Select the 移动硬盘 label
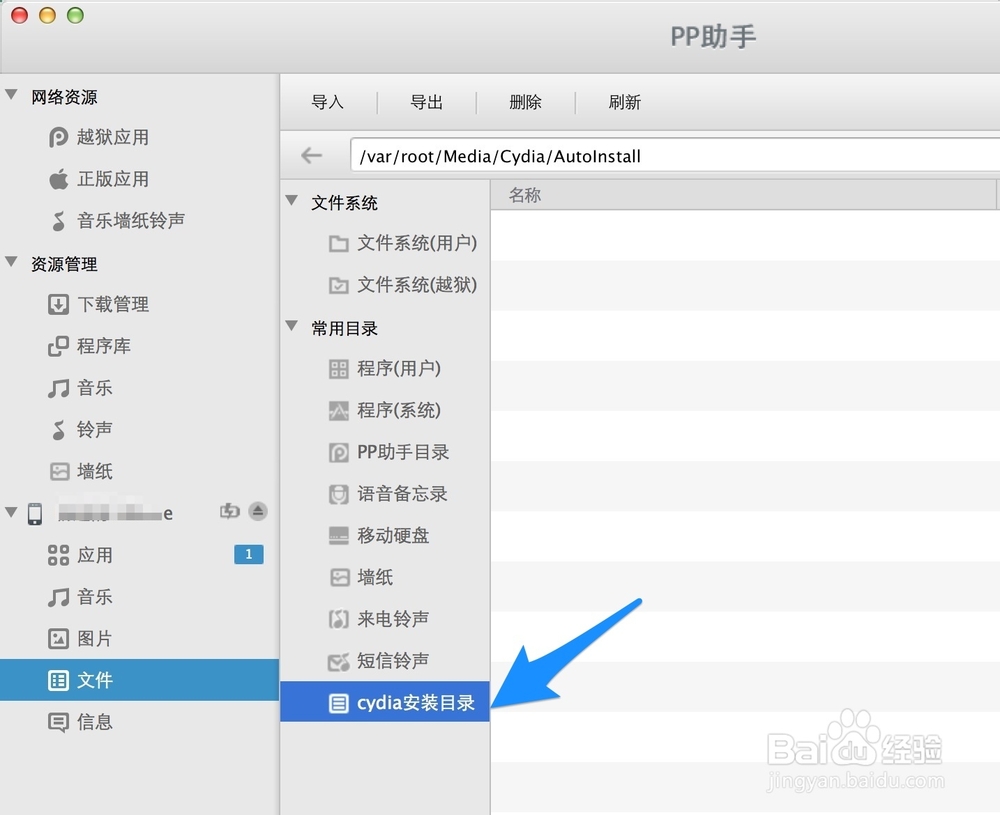 (x=393, y=536)
